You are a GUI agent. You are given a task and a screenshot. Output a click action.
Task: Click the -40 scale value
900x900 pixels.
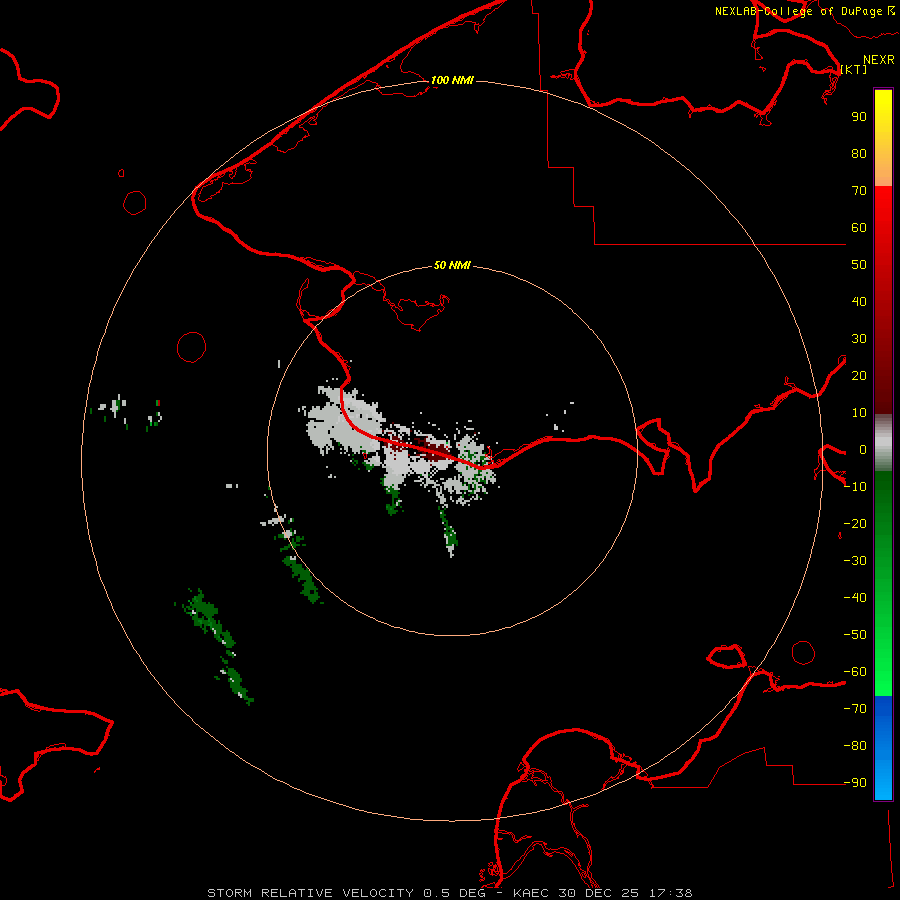[855, 598]
